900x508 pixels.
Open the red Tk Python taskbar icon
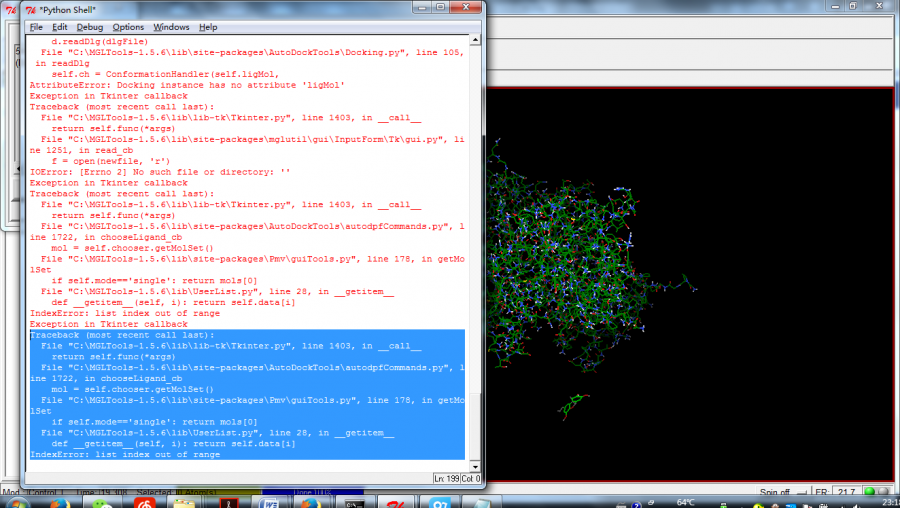pos(396,503)
